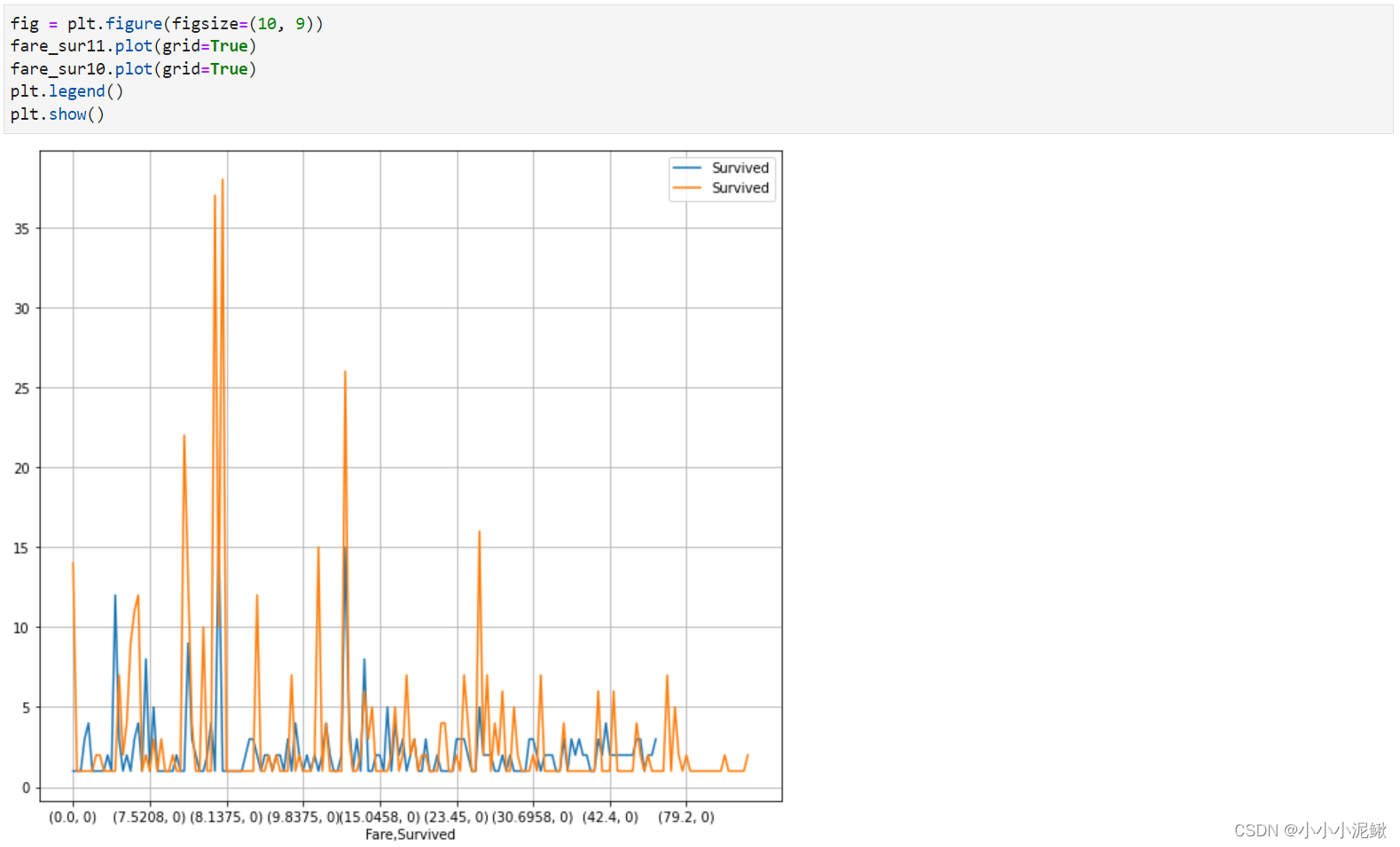Click the y-axis tick label '10'
The height and width of the screenshot is (847, 1400).
21,628
